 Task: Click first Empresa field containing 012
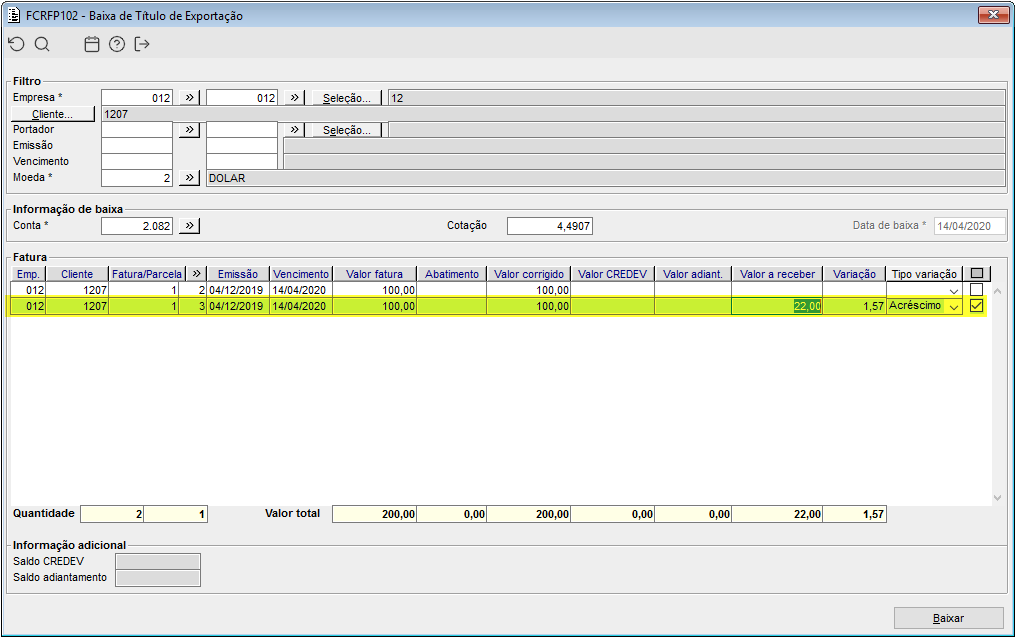(137, 98)
